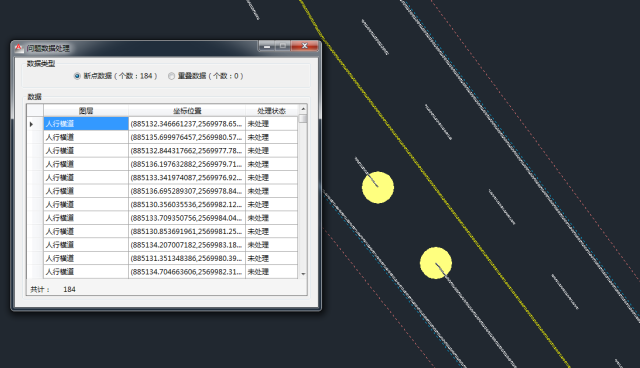Select the coordinate cell starting with 885132.844317662
The height and width of the screenshot is (368, 640).
pyautogui.click(x=187, y=151)
